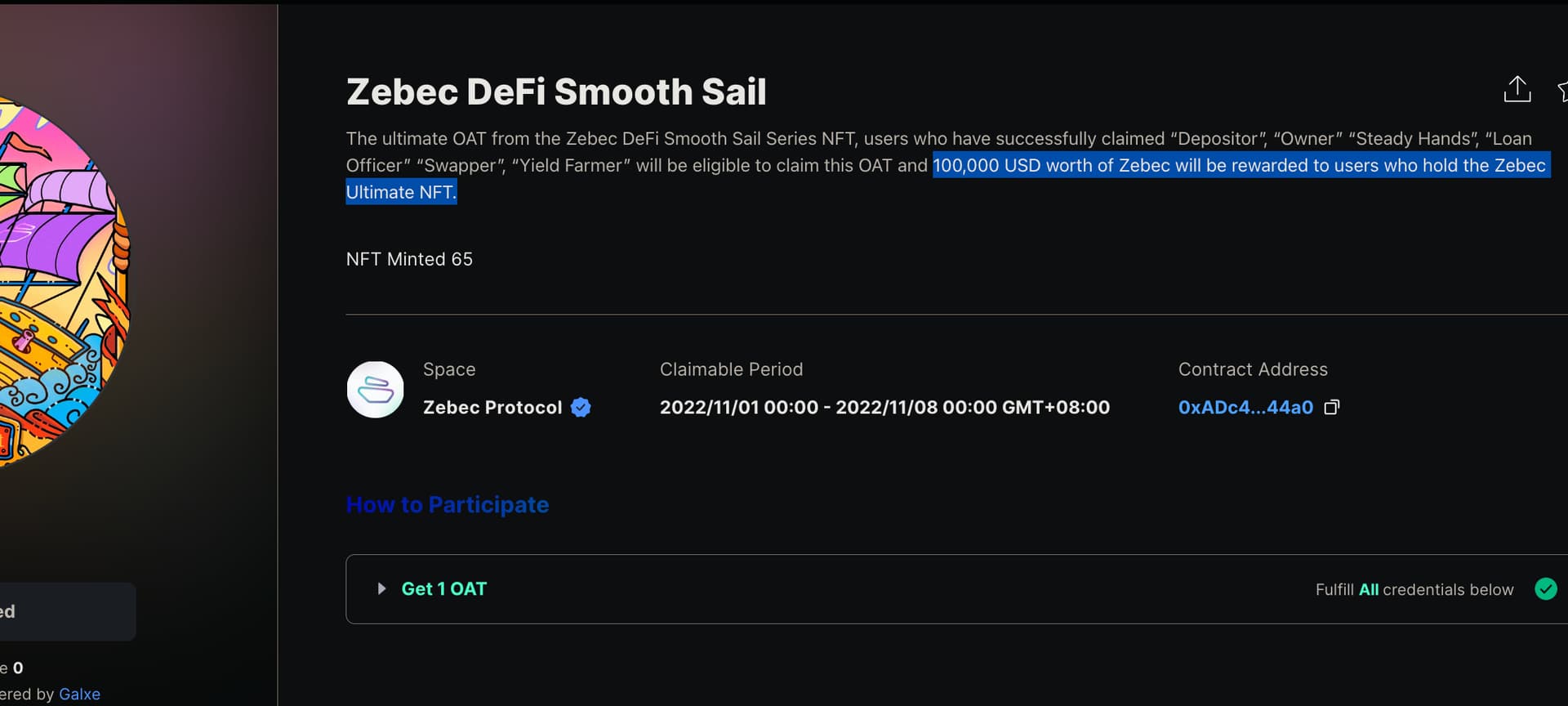Open contract address 0xADc4...44a0 link
The image size is (1568, 706).
[x=1245, y=407]
